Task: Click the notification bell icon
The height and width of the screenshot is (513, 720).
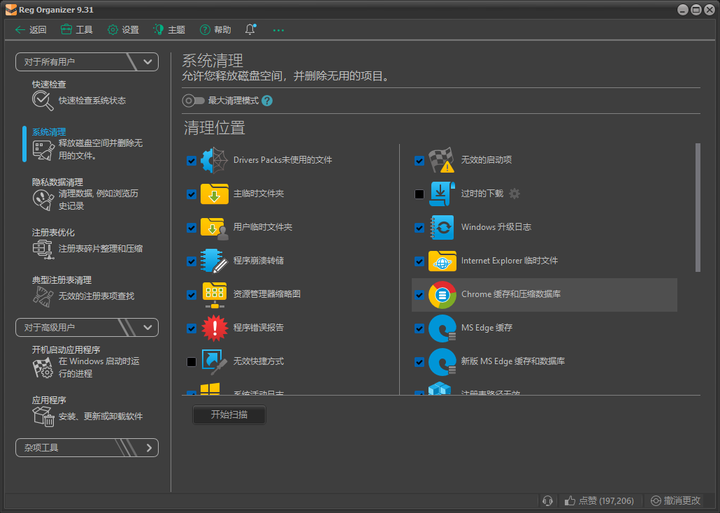Action: click(250, 30)
